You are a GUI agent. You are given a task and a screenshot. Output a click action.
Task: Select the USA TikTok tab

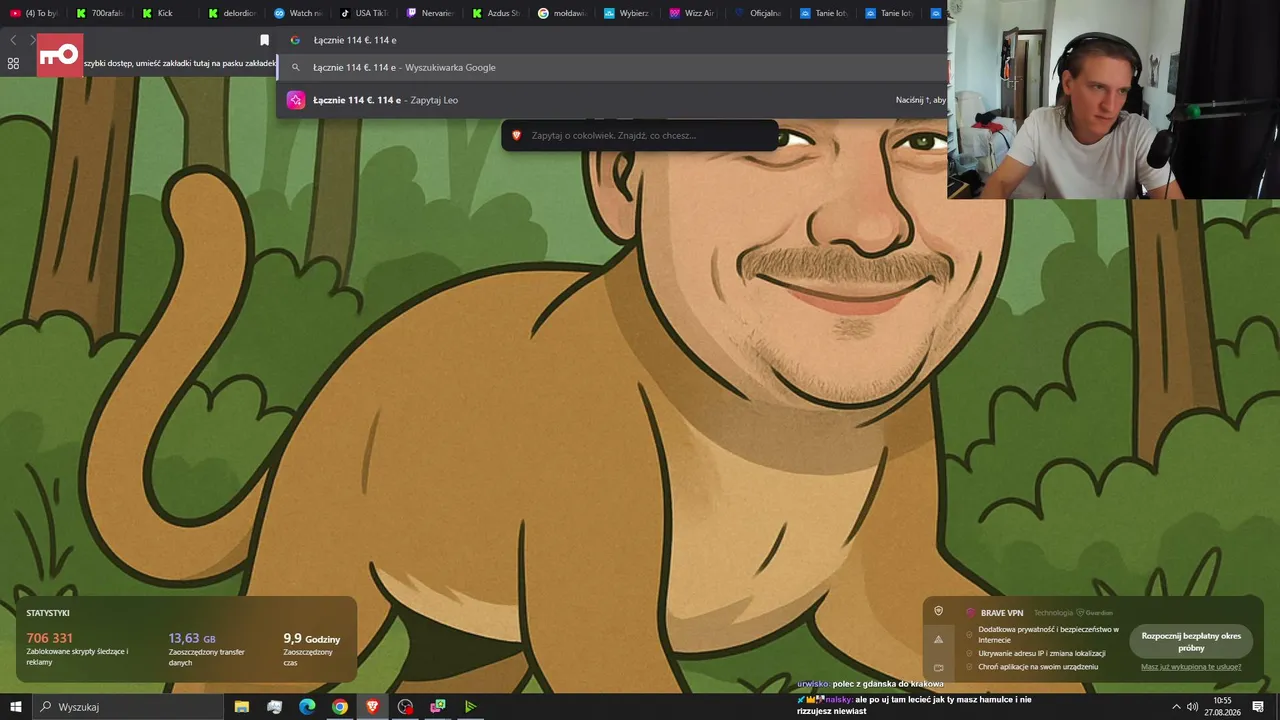point(364,13)
